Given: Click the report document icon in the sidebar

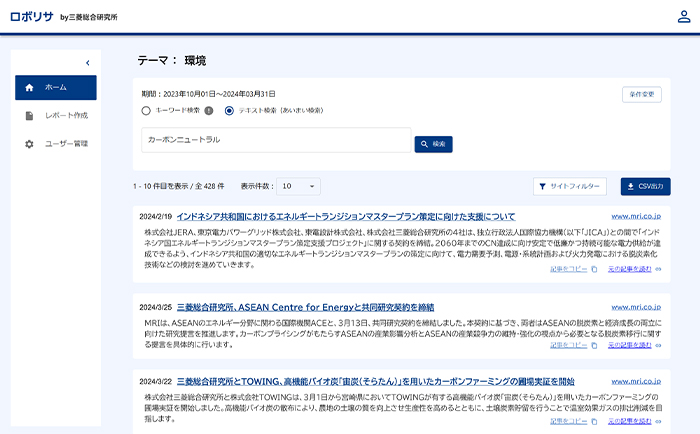Looking at the screenshot, I should [x=29, y=116].
